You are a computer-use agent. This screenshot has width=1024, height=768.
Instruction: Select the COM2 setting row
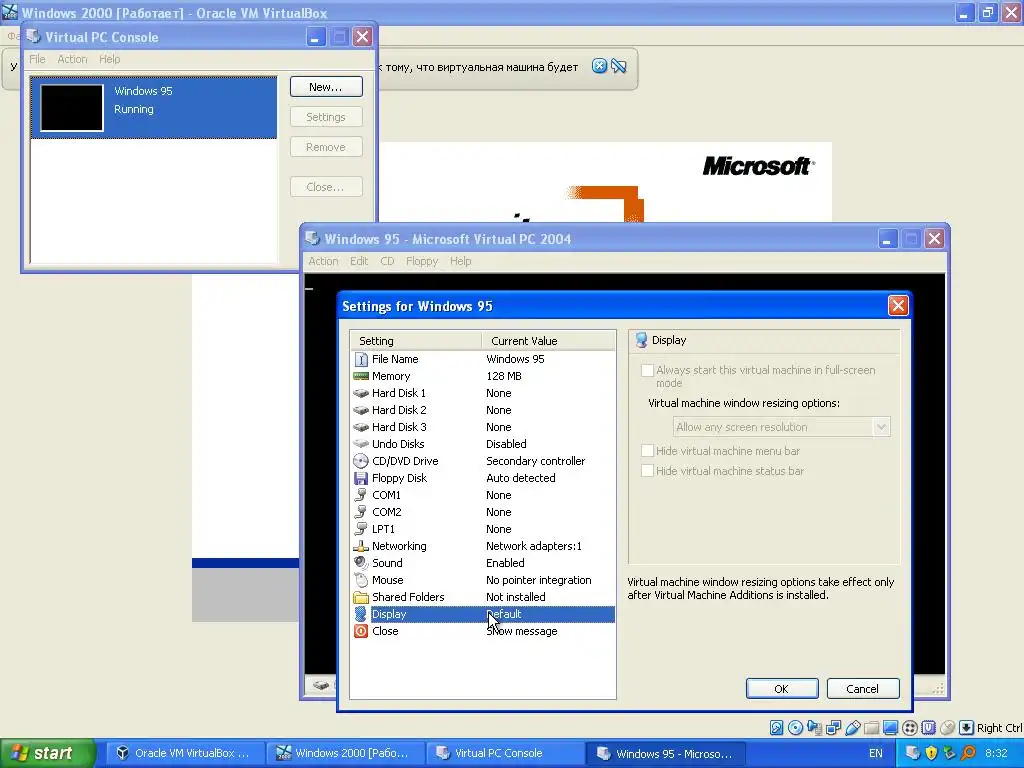[483, 512]
